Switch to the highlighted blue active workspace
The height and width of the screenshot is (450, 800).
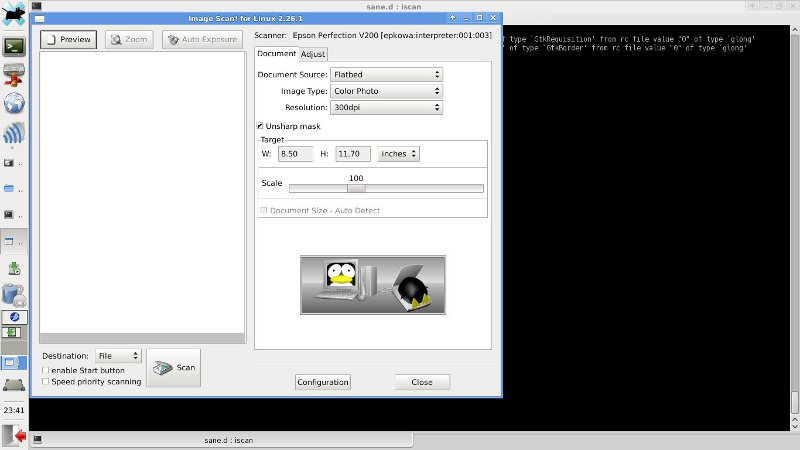14,363
